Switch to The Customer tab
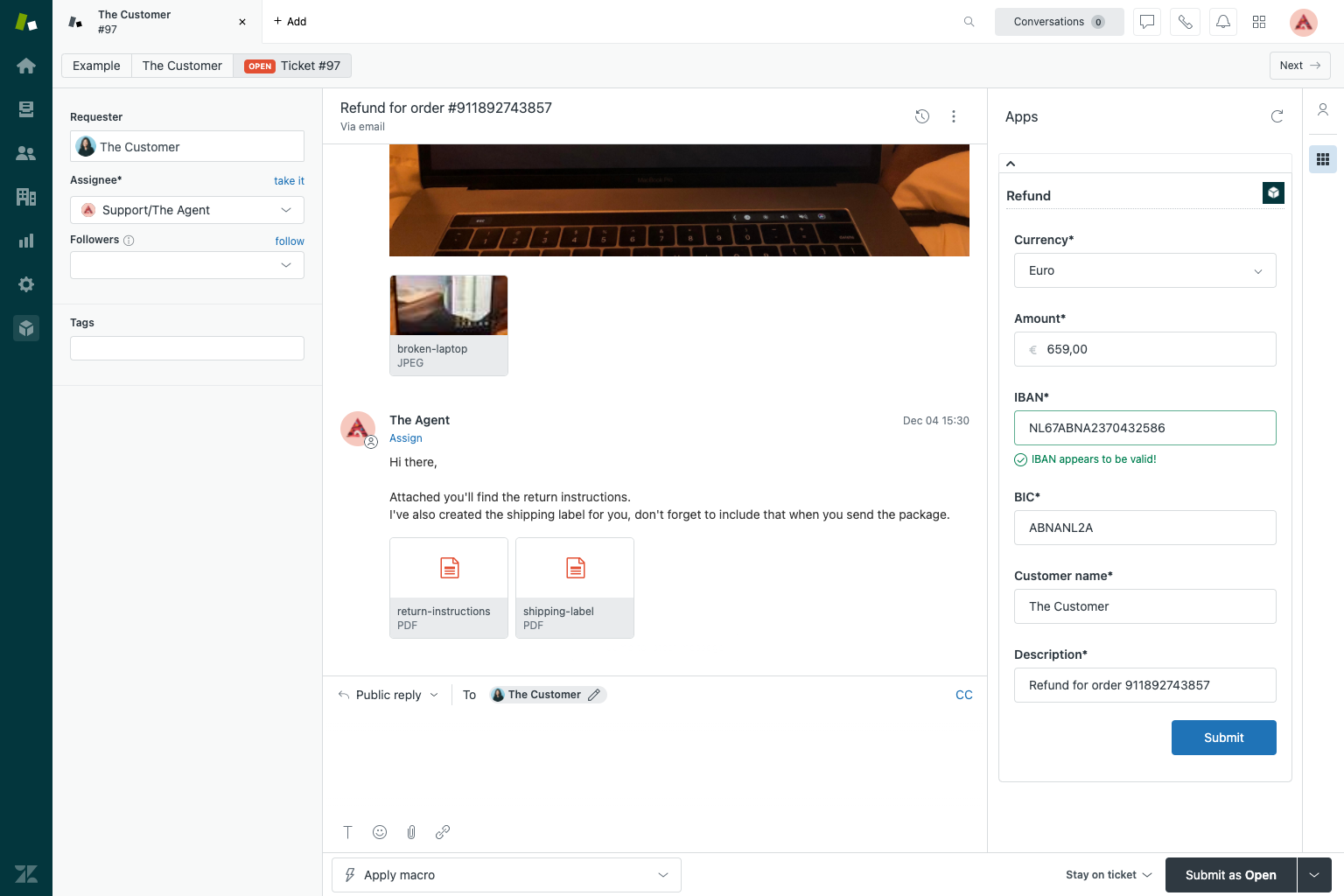Viewport: 1344px width, 896px height. [182, 66]
